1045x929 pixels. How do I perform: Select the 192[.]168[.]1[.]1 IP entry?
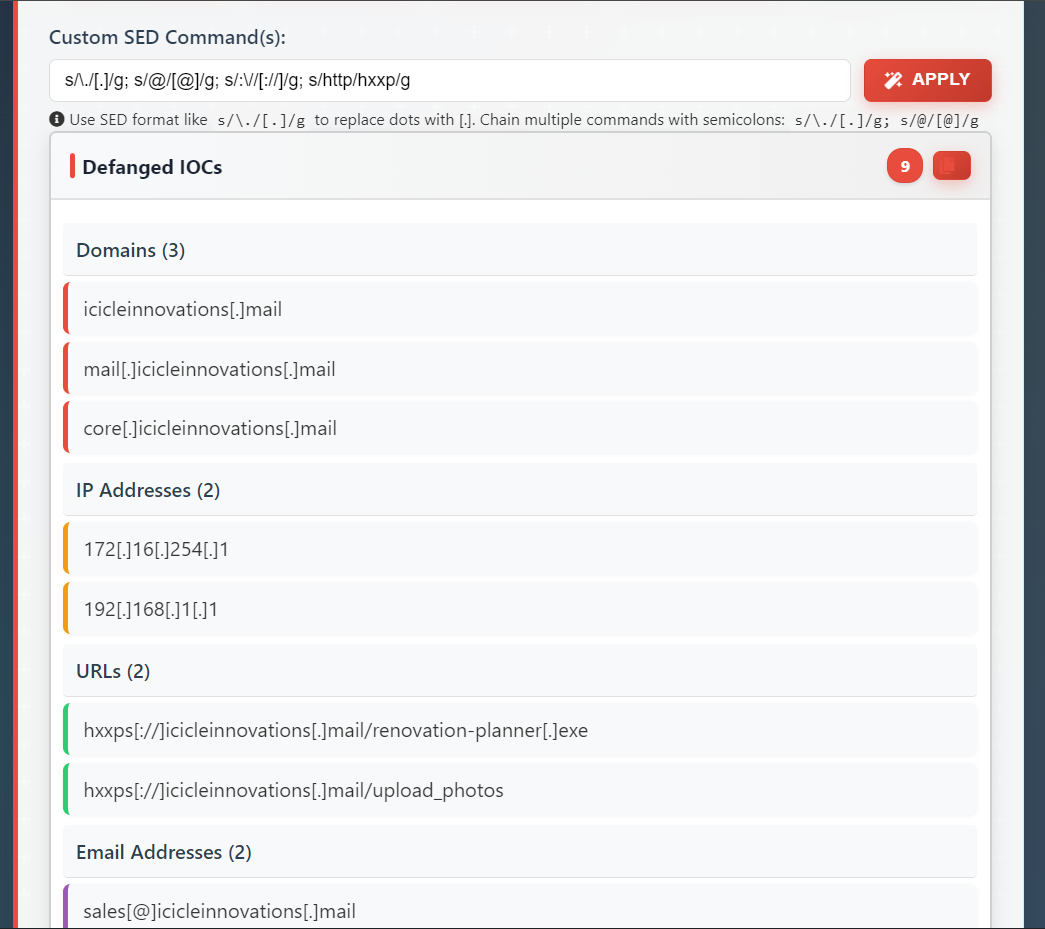coord(519,609)
